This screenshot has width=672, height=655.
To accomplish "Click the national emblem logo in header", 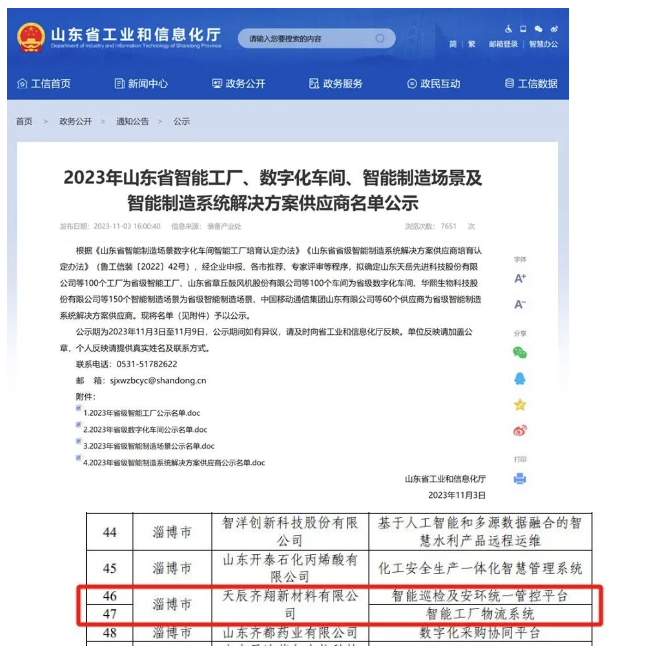I will pyautogui.click(x=31, y=37).
